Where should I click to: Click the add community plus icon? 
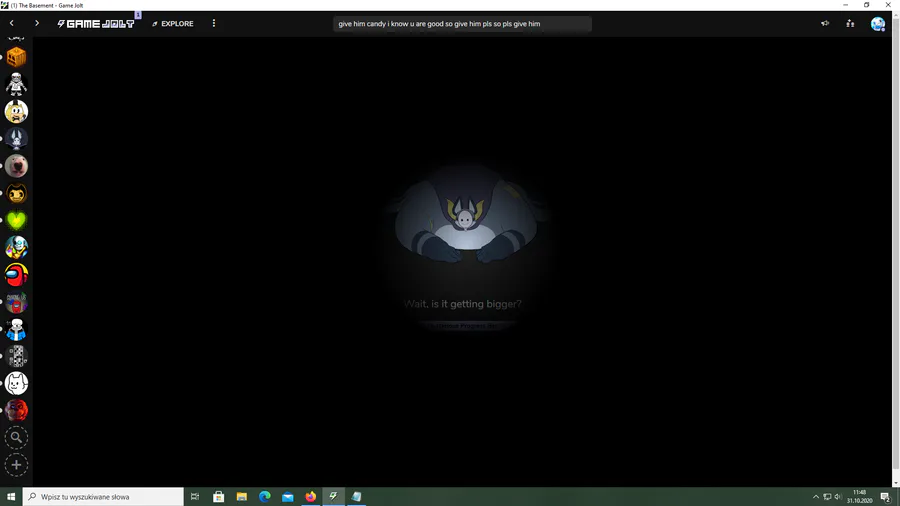(x=16, y=465)
